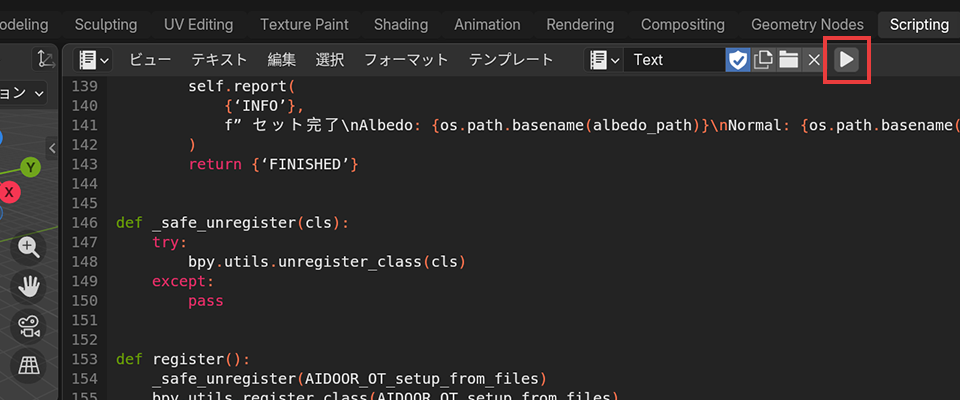Unlink the text with the X icon
This screenshot has width=960, height=400.
(x=814, y=60)
